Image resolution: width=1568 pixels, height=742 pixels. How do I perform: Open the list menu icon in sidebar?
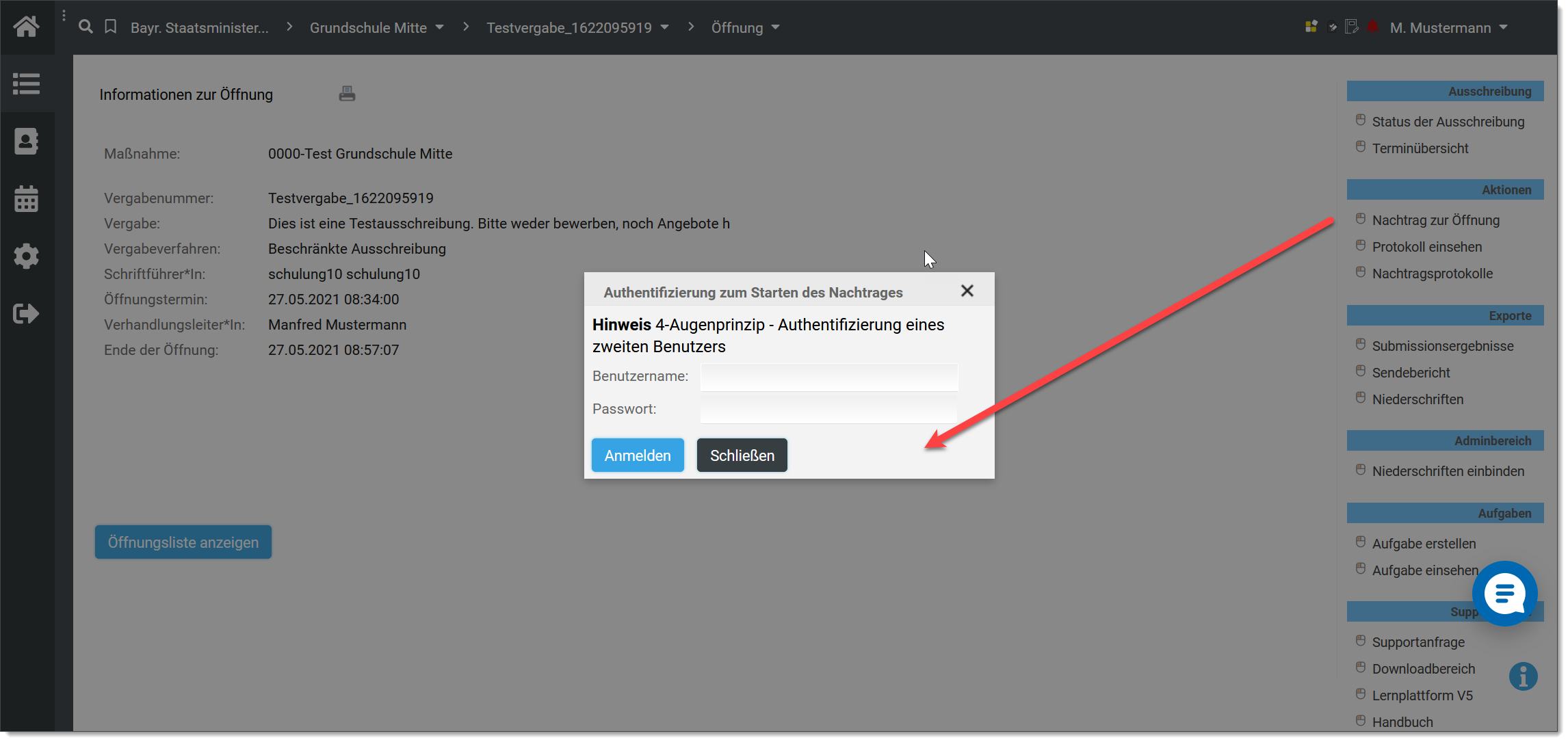[x=26, y=84]
